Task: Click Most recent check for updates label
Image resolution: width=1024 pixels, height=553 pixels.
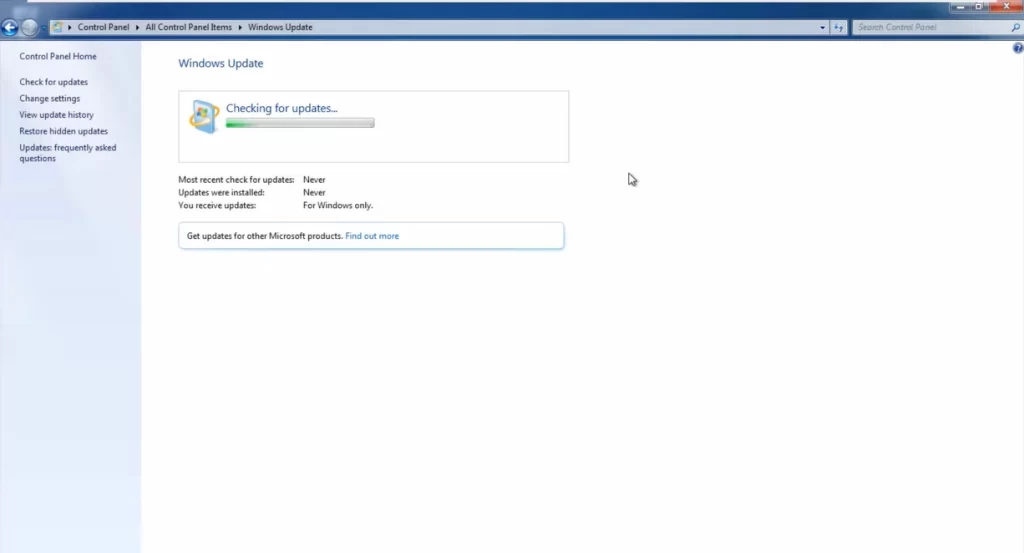Action: (236, 180)
